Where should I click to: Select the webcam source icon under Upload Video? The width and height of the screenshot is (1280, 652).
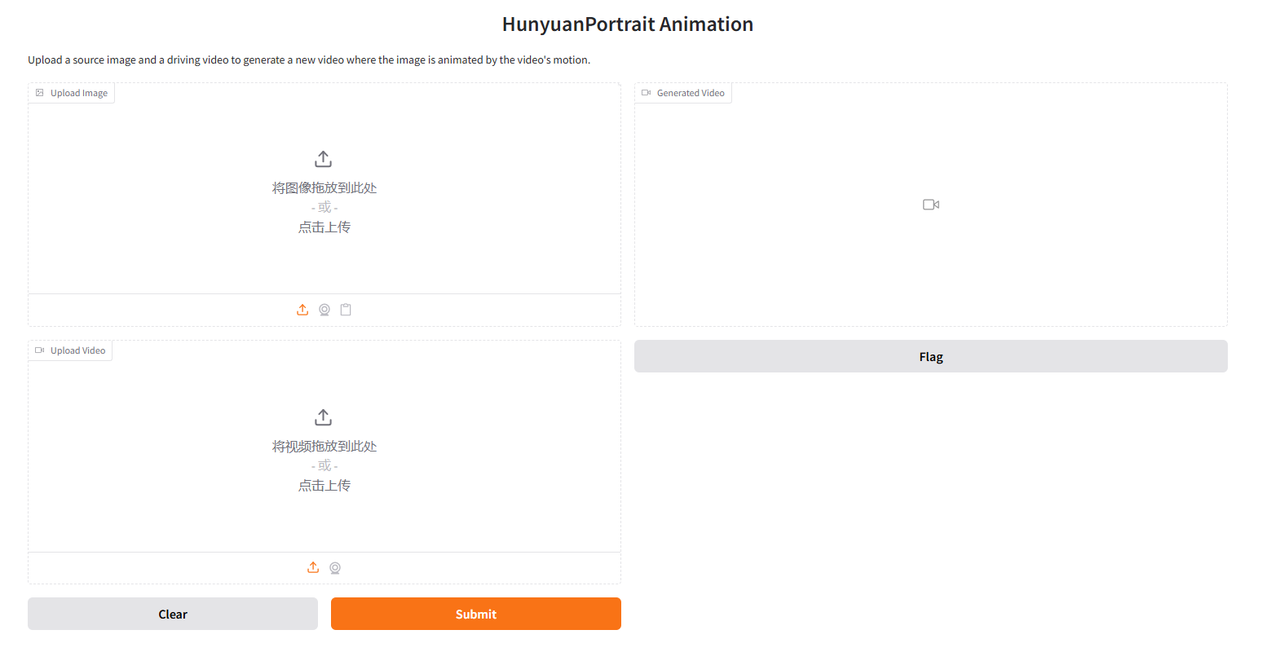pyautogui.click(x=335, y=568)
